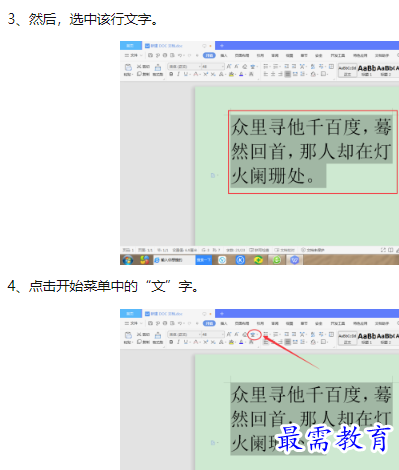Increase indent in step 3 screenshot ribbon

click(294, 66)
